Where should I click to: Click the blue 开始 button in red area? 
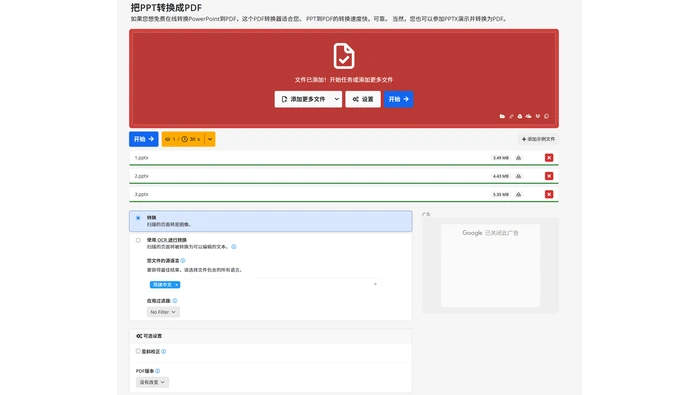(399, 99)
